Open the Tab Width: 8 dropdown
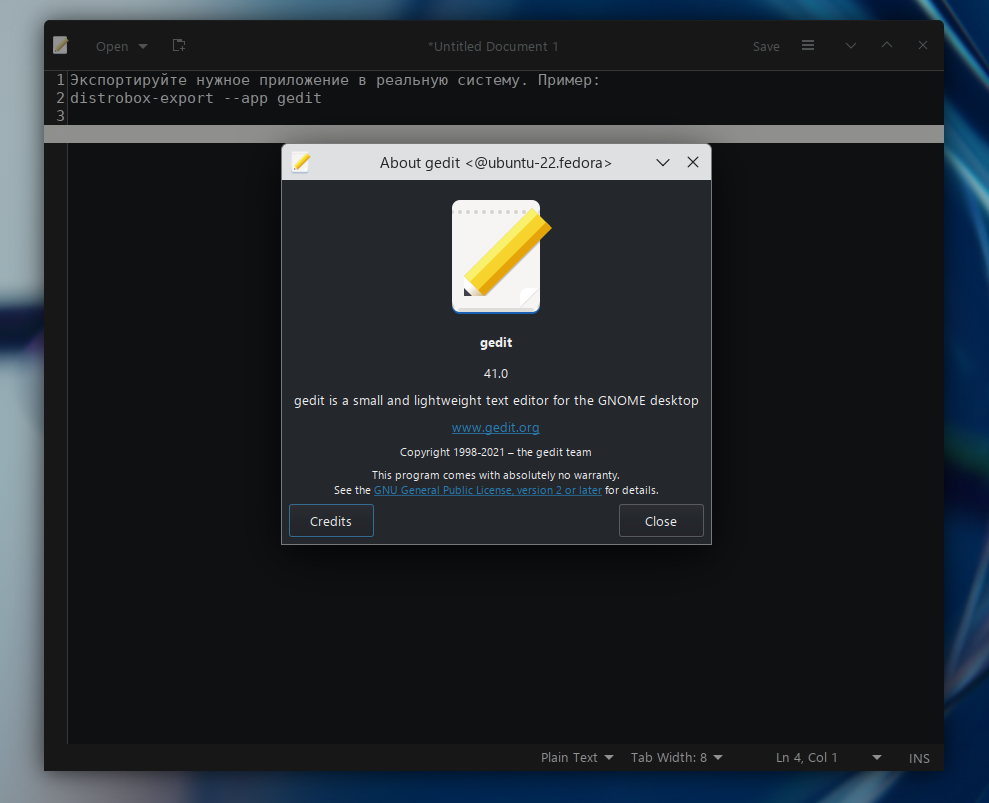989x803 pixels. 676,758
